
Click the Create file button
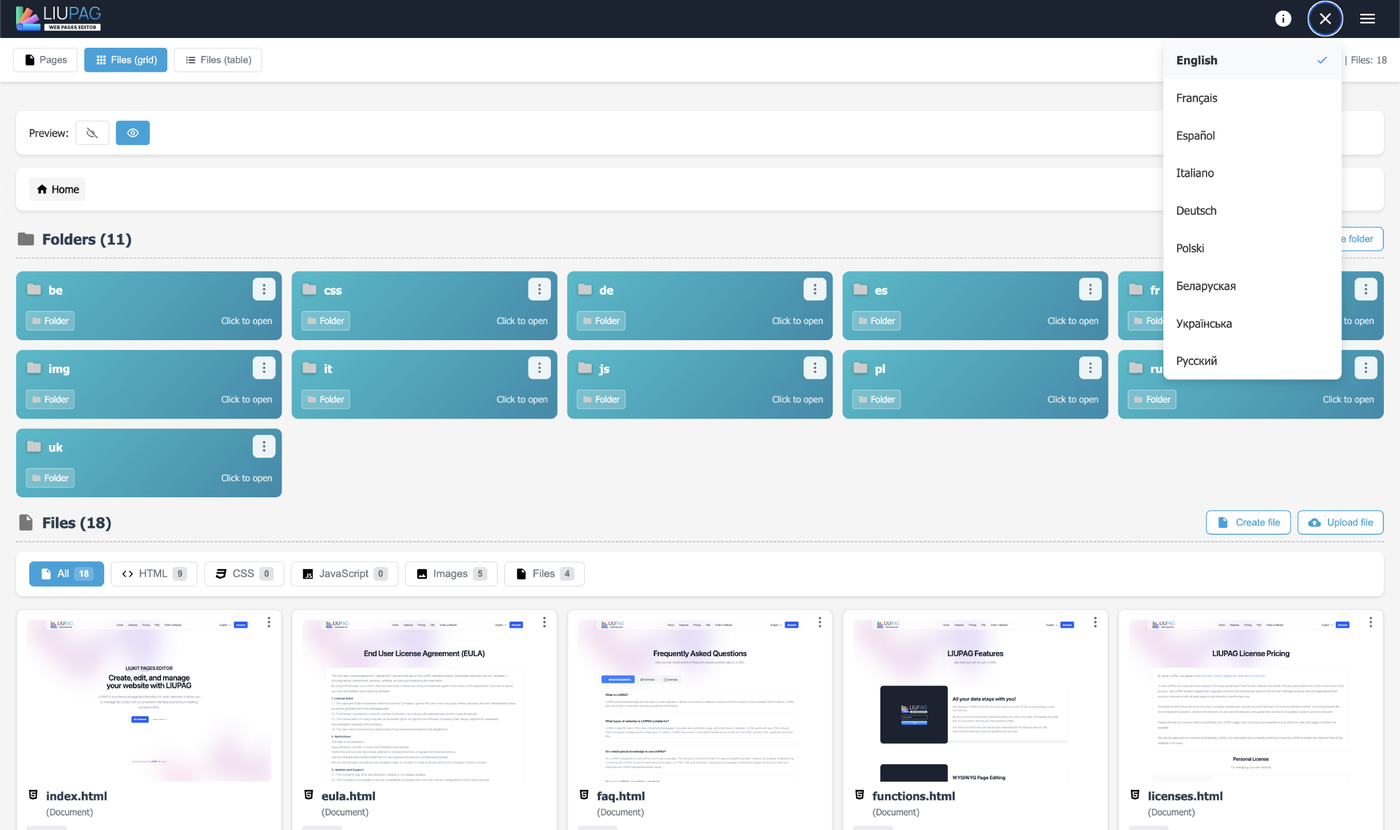point(1248,523)
